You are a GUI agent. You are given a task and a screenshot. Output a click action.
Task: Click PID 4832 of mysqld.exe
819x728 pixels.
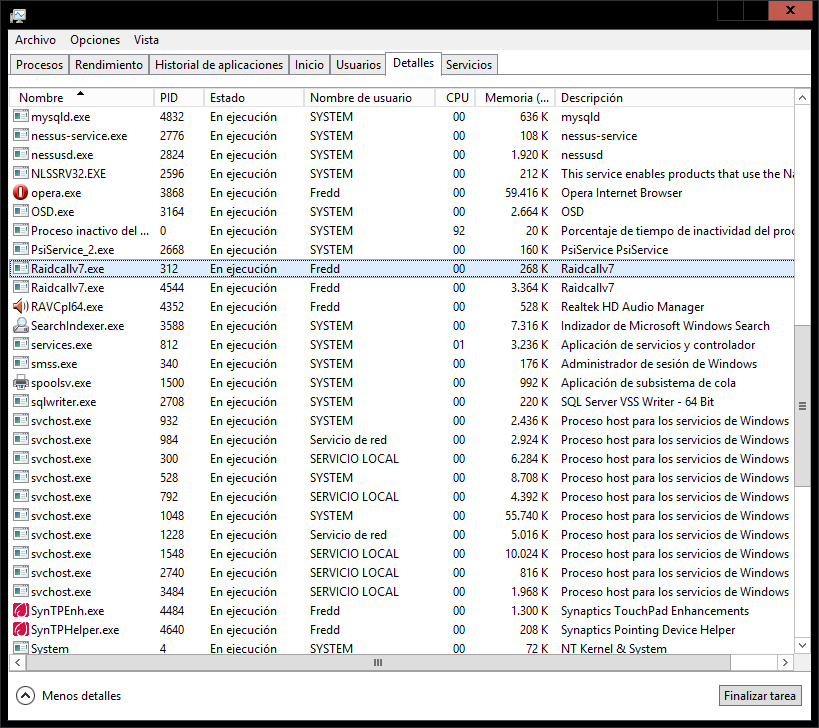[172, 116]
